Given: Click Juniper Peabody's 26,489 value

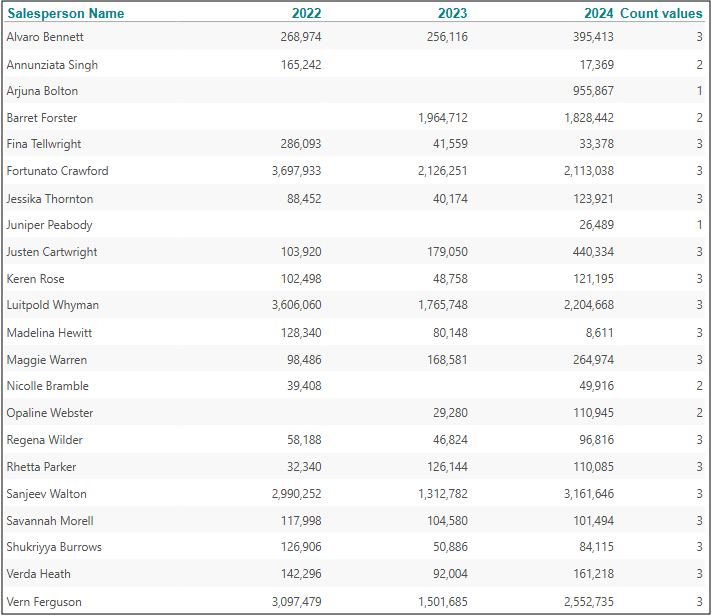Looking at the screenshot, I should [x=594, y=225].
